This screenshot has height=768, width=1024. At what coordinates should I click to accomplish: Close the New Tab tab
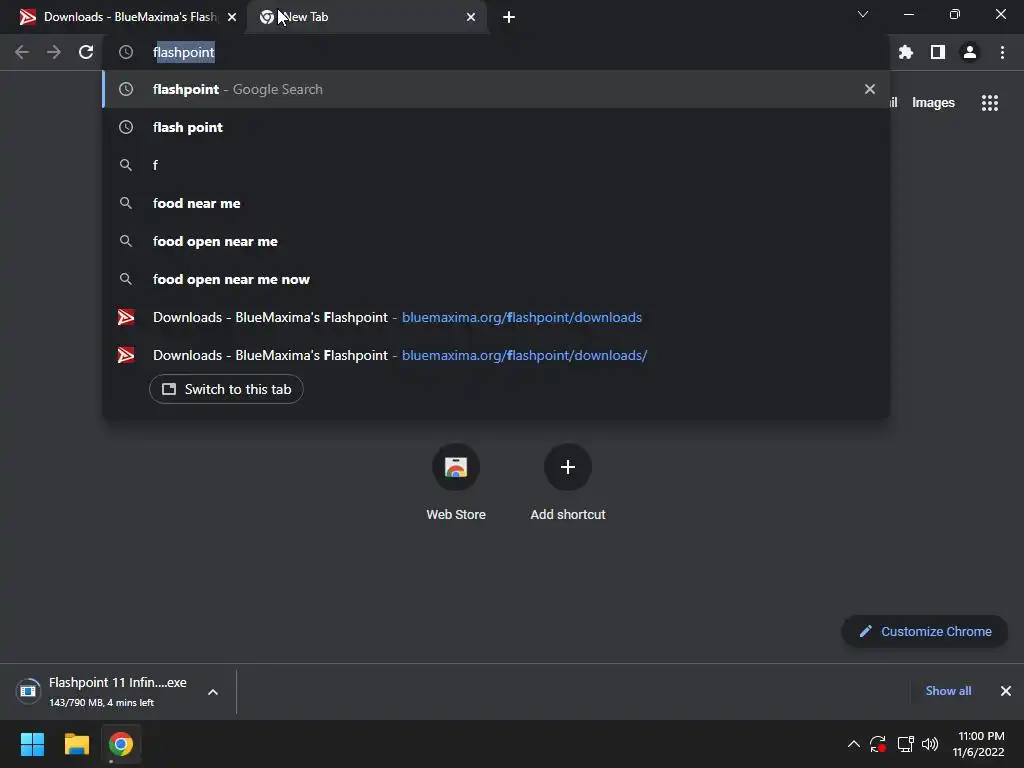(x=471, y=17)
